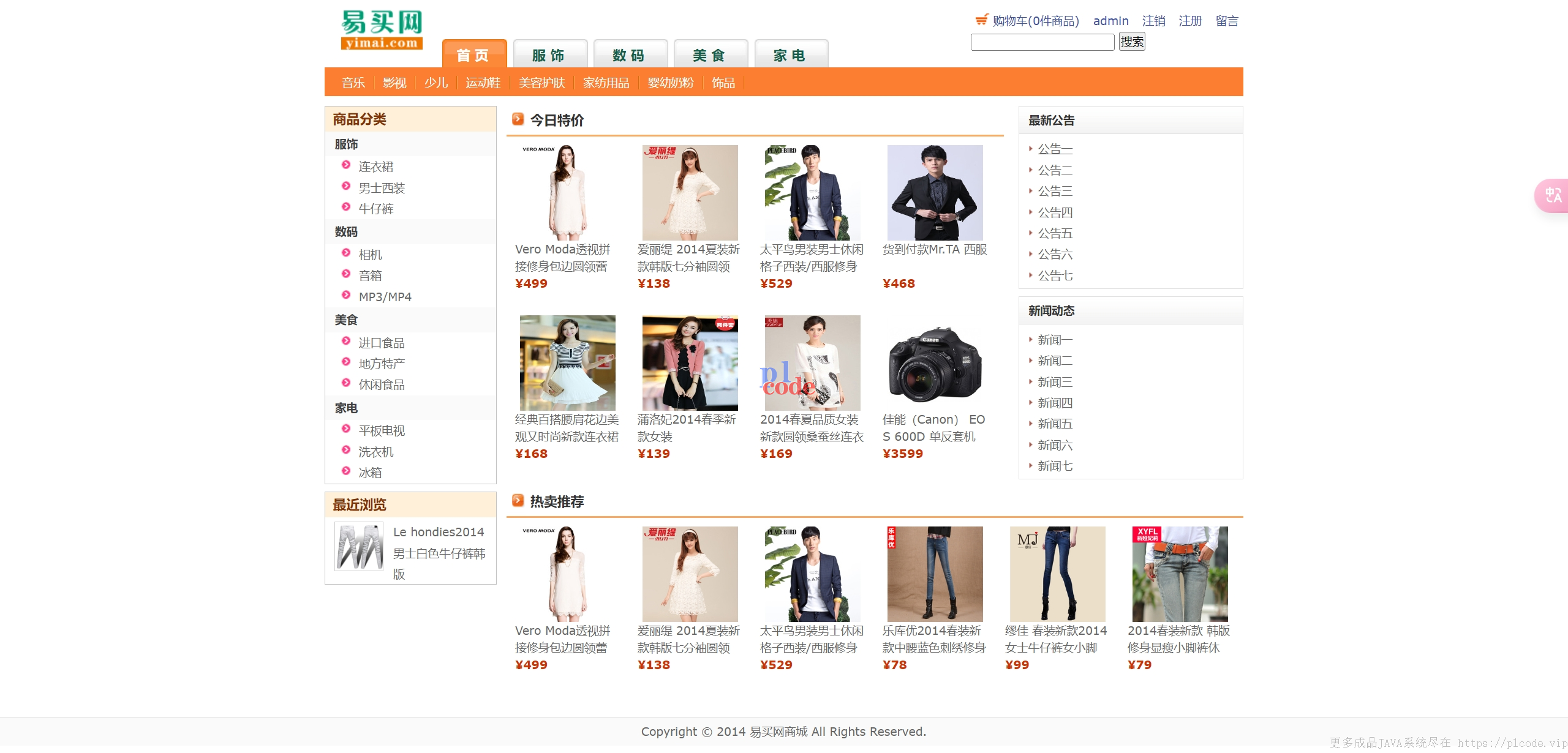Image resolution: width=1568 pixels, height=753 pixels.
Task: Select 婴幼奶粉 in the orange nav bar
Action: 671,83
